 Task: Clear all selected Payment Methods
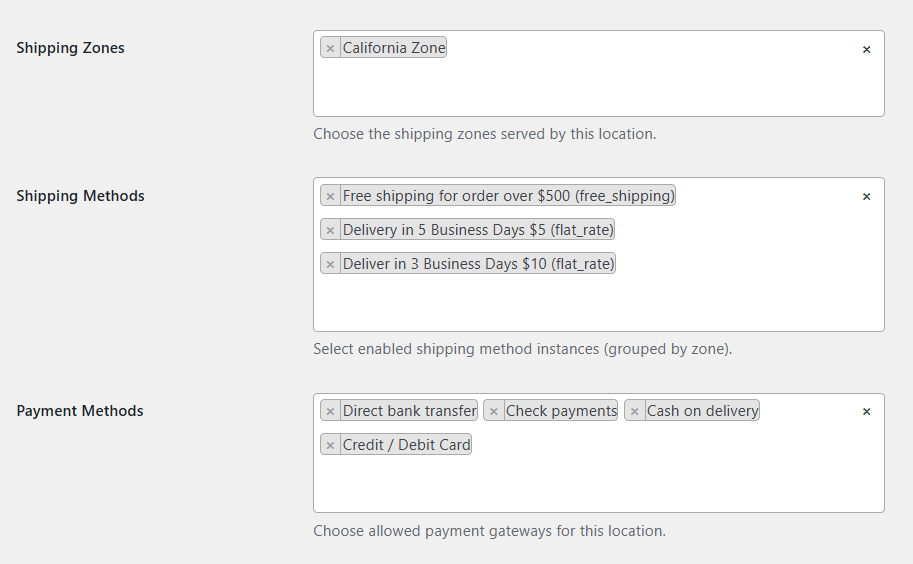[866, 411]
